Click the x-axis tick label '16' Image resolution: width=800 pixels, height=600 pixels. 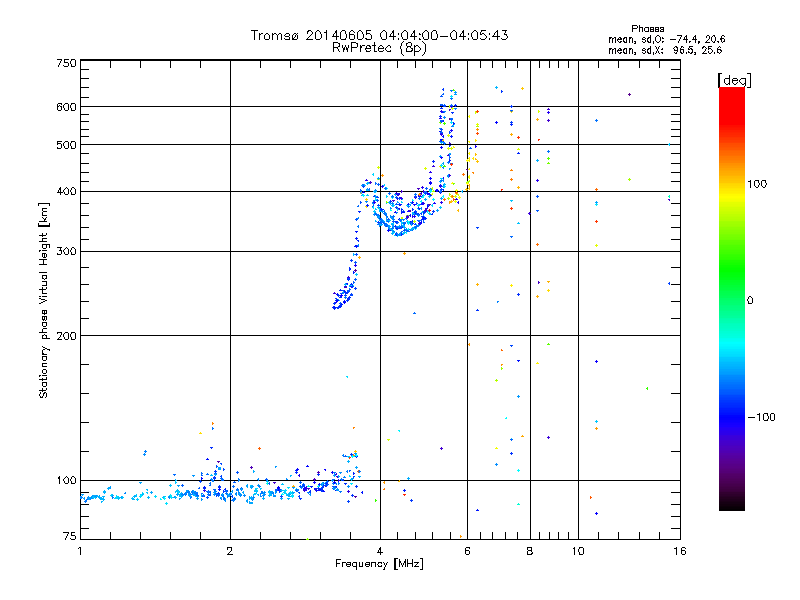(680, 551)
